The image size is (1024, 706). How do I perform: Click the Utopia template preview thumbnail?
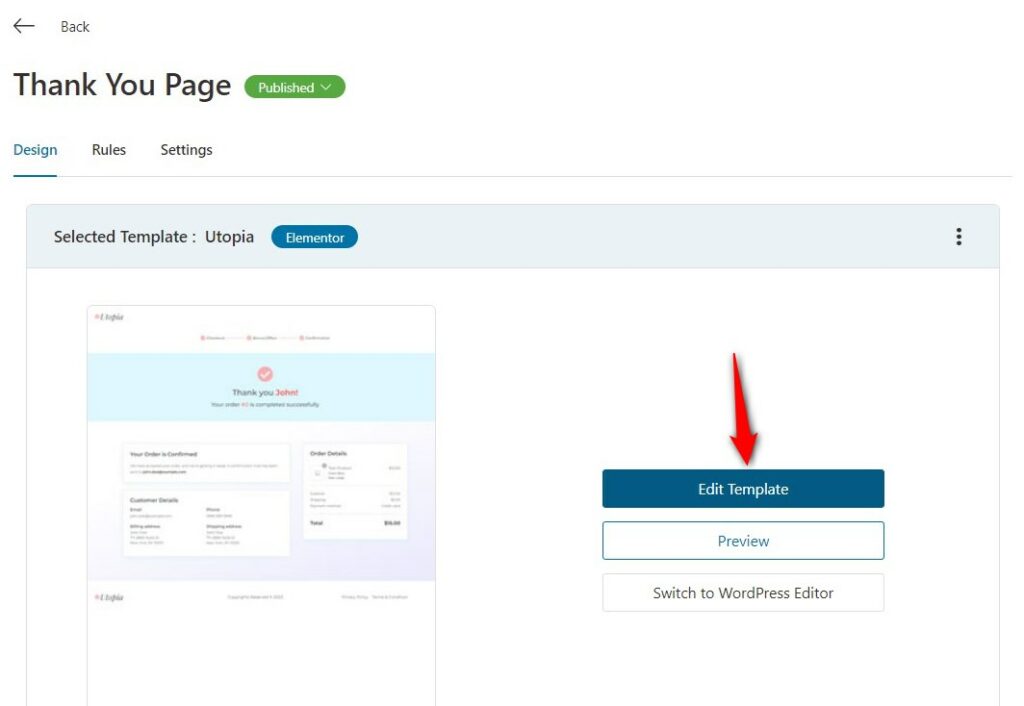point(261,504)
